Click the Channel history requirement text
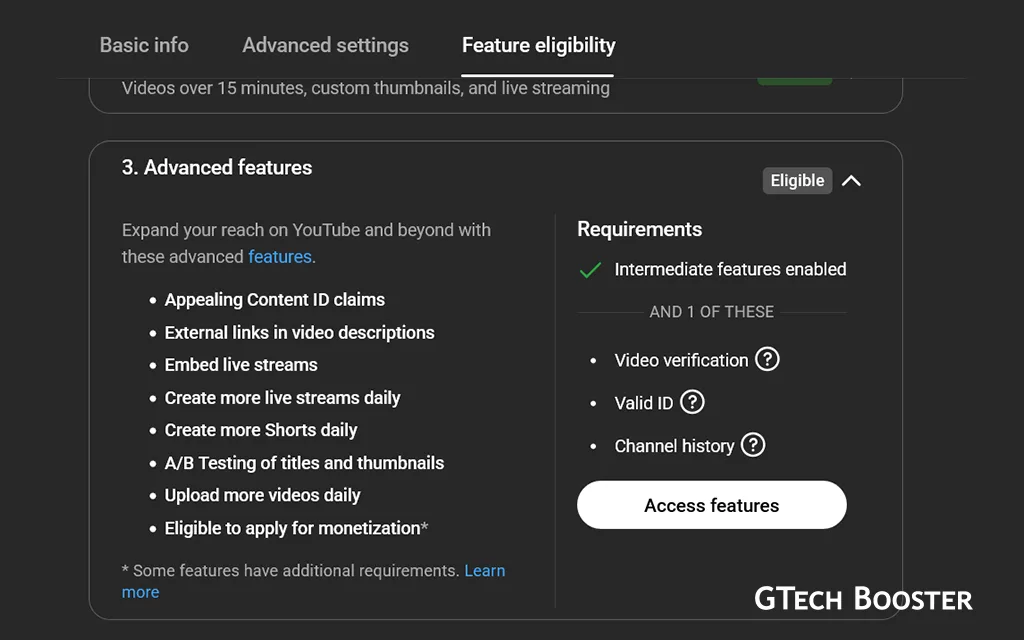The image size is (1024, 640). tap(674, 446)
